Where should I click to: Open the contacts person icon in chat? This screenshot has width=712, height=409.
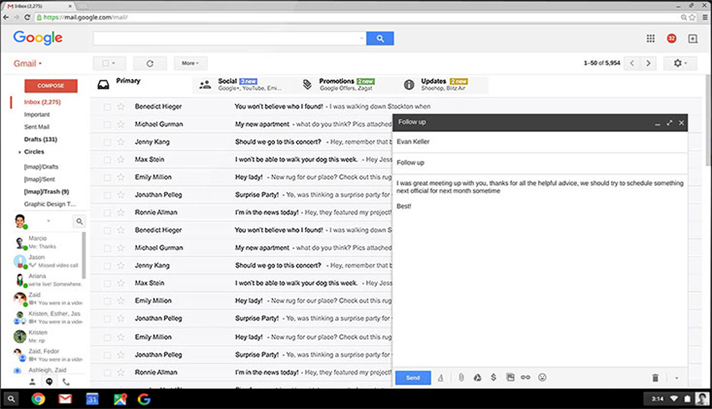[x=32, y=382]
